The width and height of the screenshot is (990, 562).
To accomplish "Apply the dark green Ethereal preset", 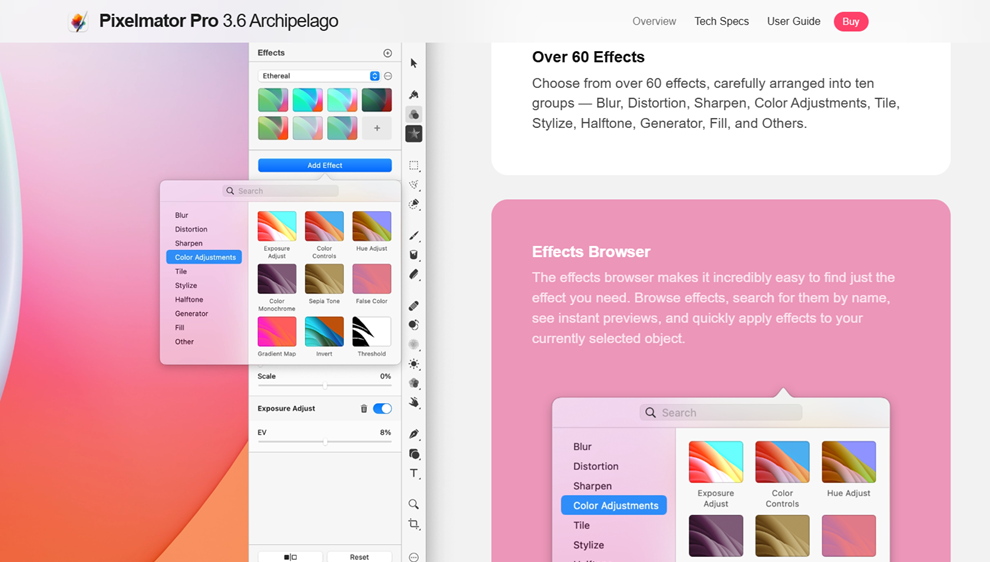I will point(377,100).
